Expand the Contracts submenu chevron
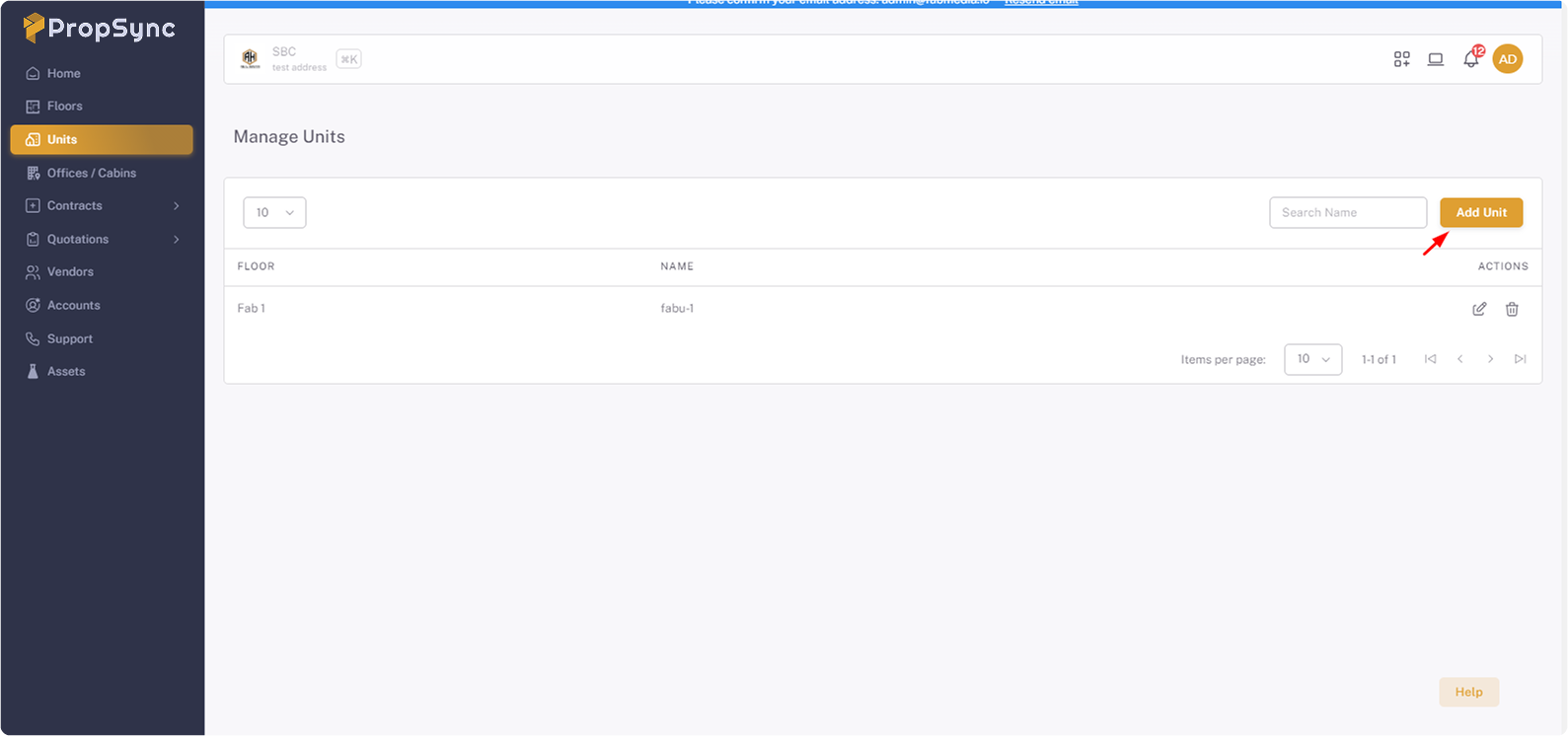This screenshot has width=1568, height=736. coord(177,206)
